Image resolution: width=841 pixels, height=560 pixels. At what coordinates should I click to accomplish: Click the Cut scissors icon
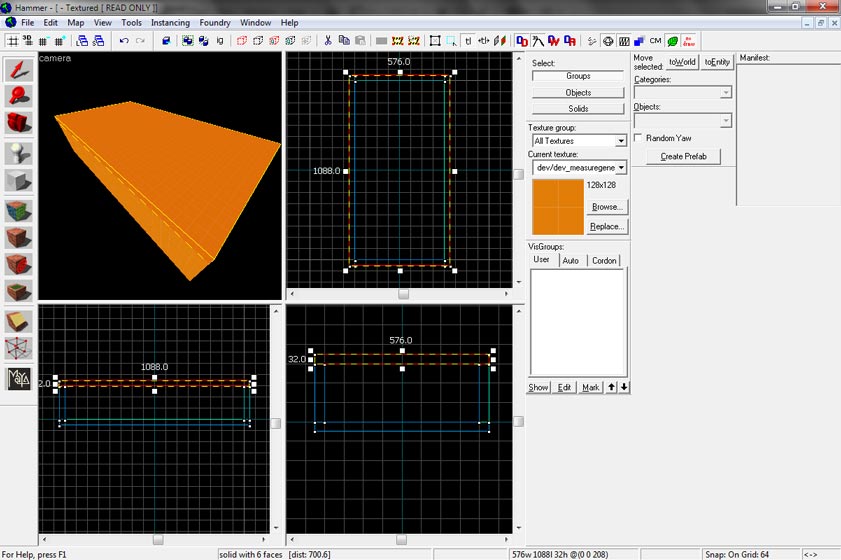328,41
